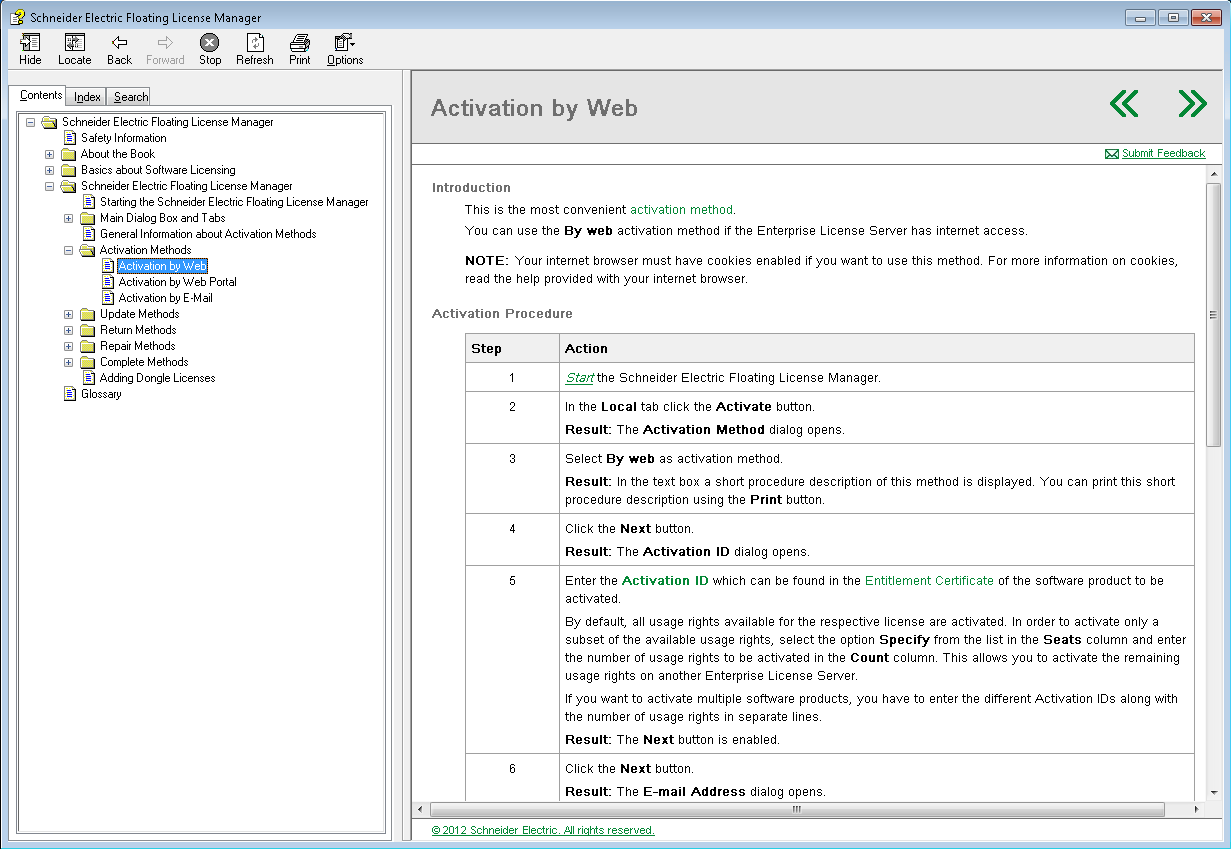Expand the Update Methods node
This screenshot has height=849, width=1231.
(69, 314)
